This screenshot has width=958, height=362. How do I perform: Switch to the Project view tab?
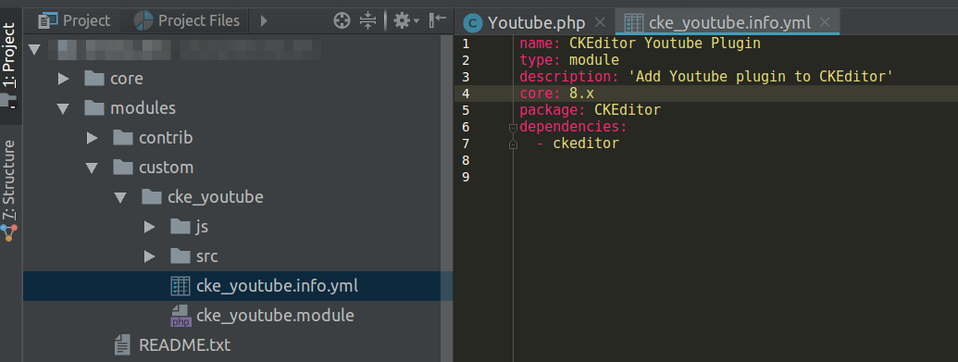pyautogui.click(x=75, y=21)
